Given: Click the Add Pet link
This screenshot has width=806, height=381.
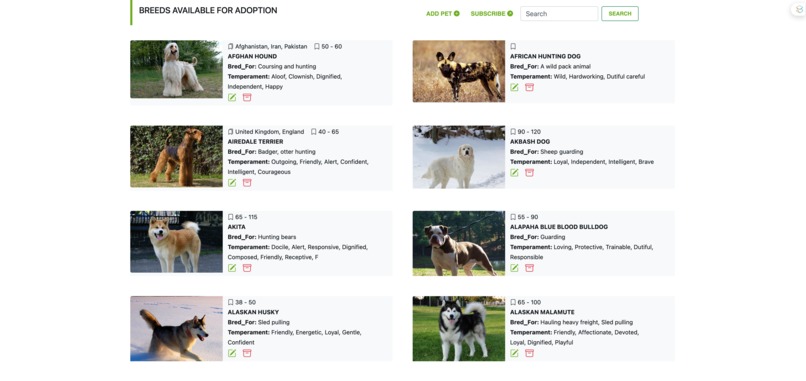Looking at the screenshot, I should tap(443, 14).
